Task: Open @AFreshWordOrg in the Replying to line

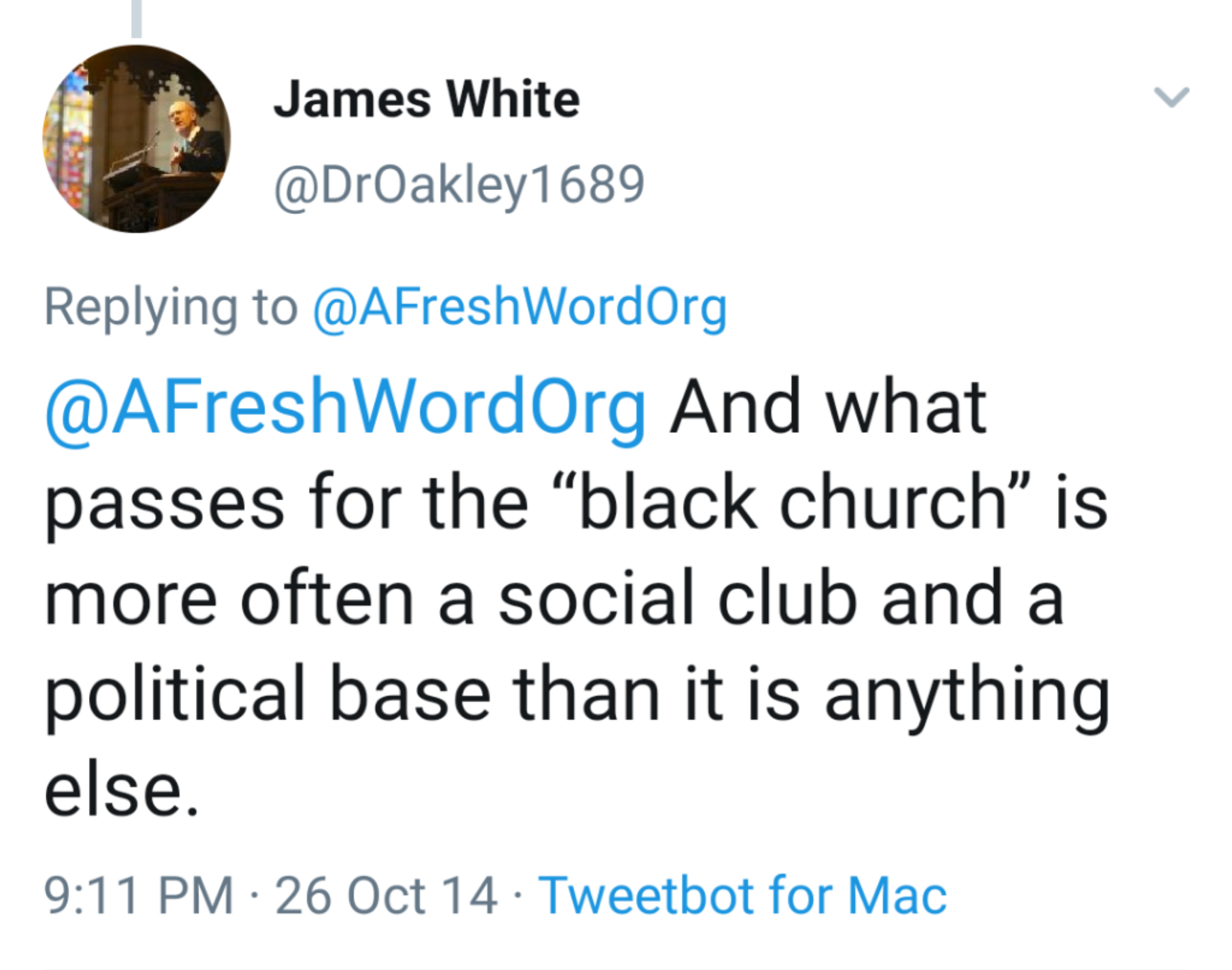Action: 520,308
